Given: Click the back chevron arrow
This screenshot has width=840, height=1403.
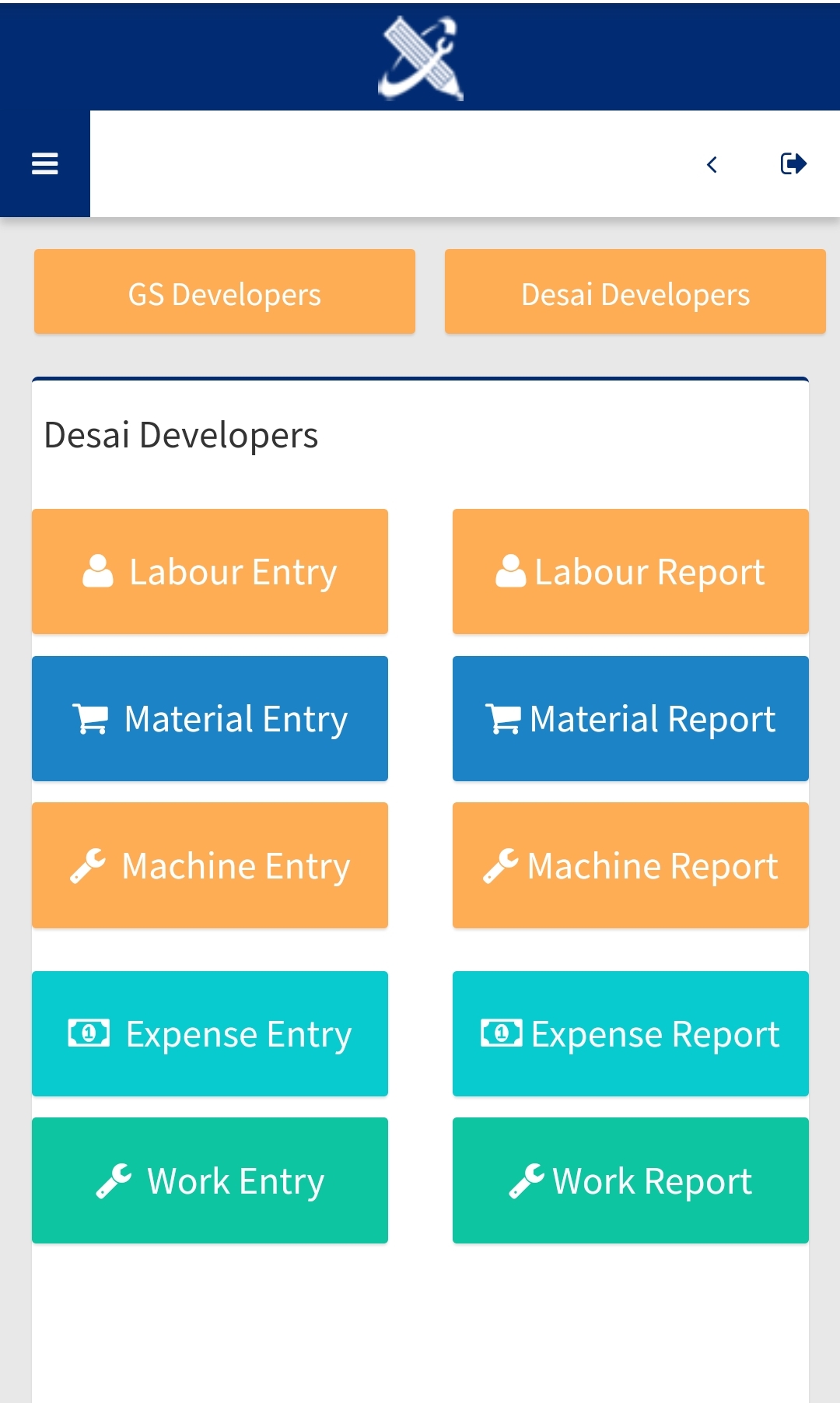Looking at the screenshot, I should coord(712,164).
